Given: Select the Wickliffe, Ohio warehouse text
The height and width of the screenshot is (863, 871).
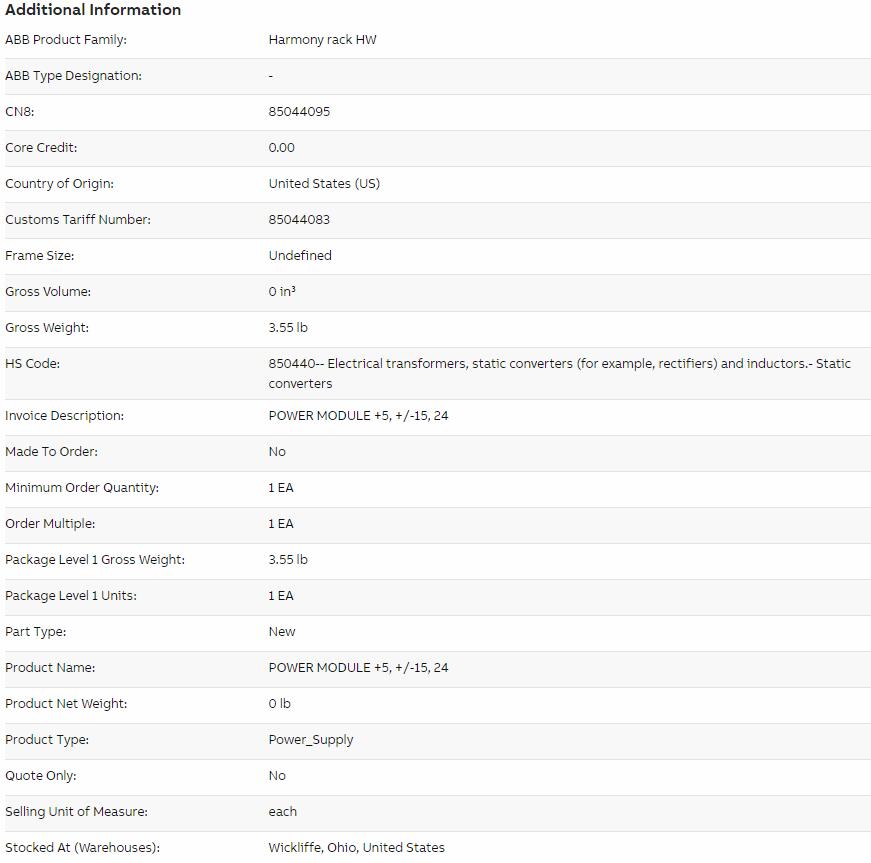Looking at the screenshot, I should [356, 848].
